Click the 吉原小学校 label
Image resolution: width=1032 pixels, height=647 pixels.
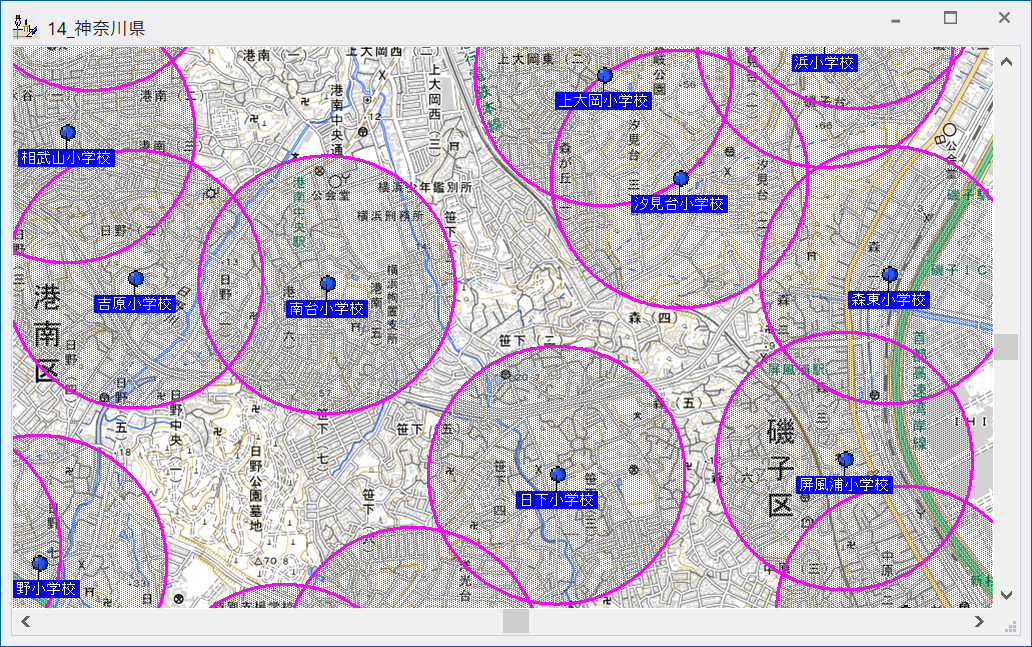135,303
